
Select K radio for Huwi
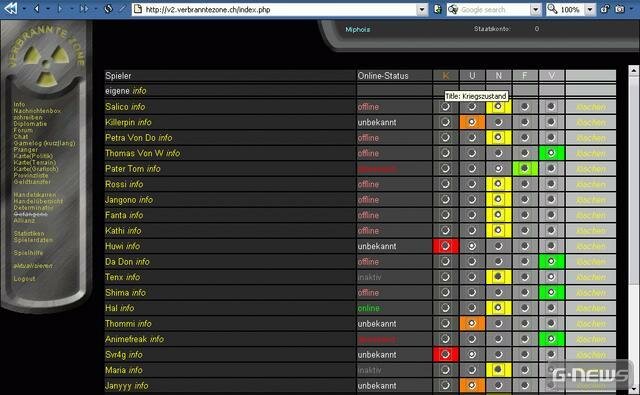[x=445, y=246]
